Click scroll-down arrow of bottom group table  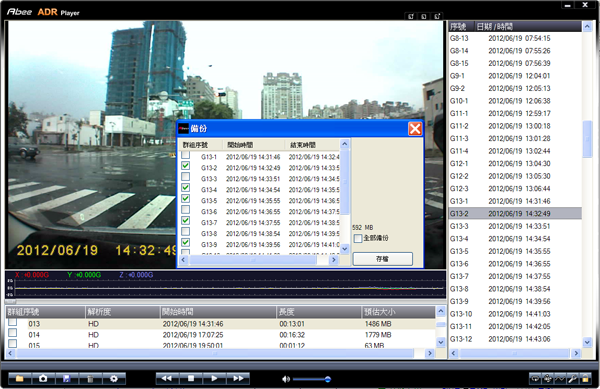(x=441, y=342)
